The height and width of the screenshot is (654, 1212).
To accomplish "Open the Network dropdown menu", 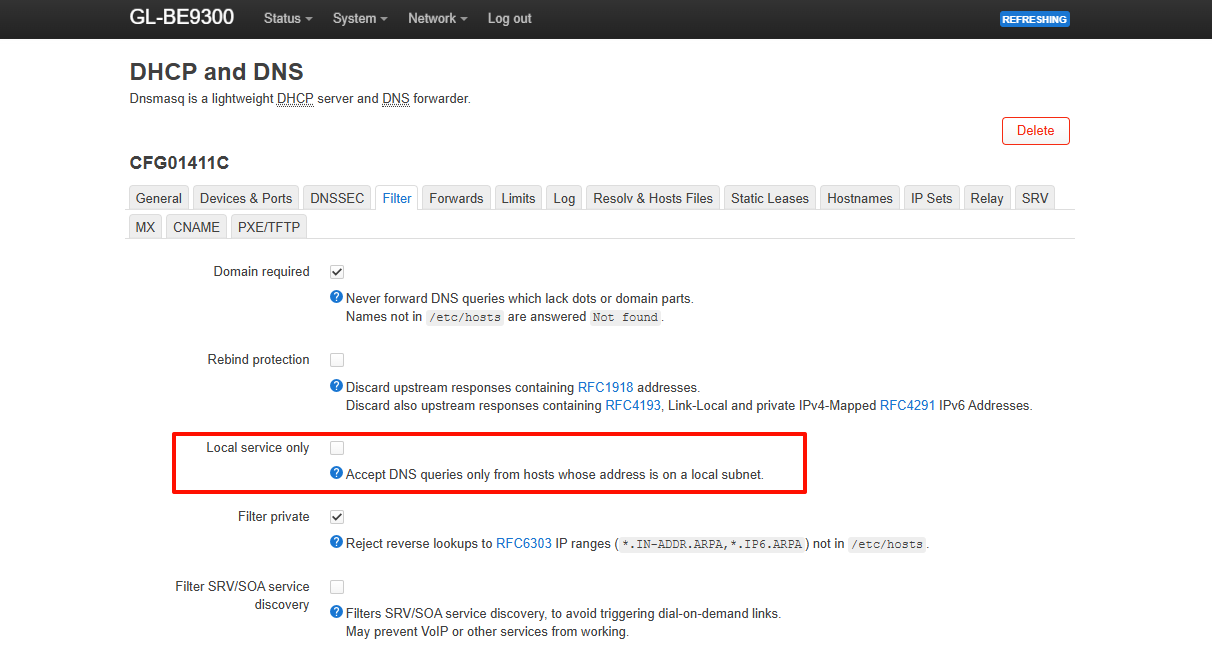I will click(437, 19).
